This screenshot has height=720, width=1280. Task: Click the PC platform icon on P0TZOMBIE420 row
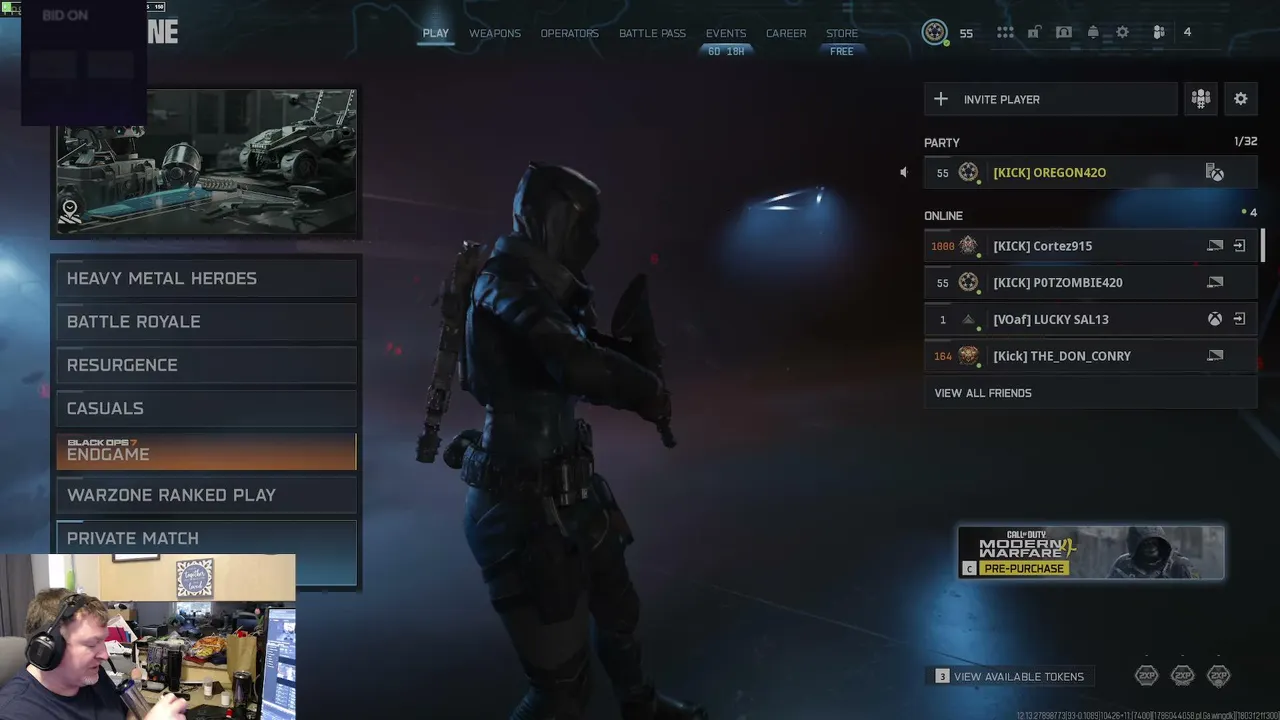click(1215, 282)
